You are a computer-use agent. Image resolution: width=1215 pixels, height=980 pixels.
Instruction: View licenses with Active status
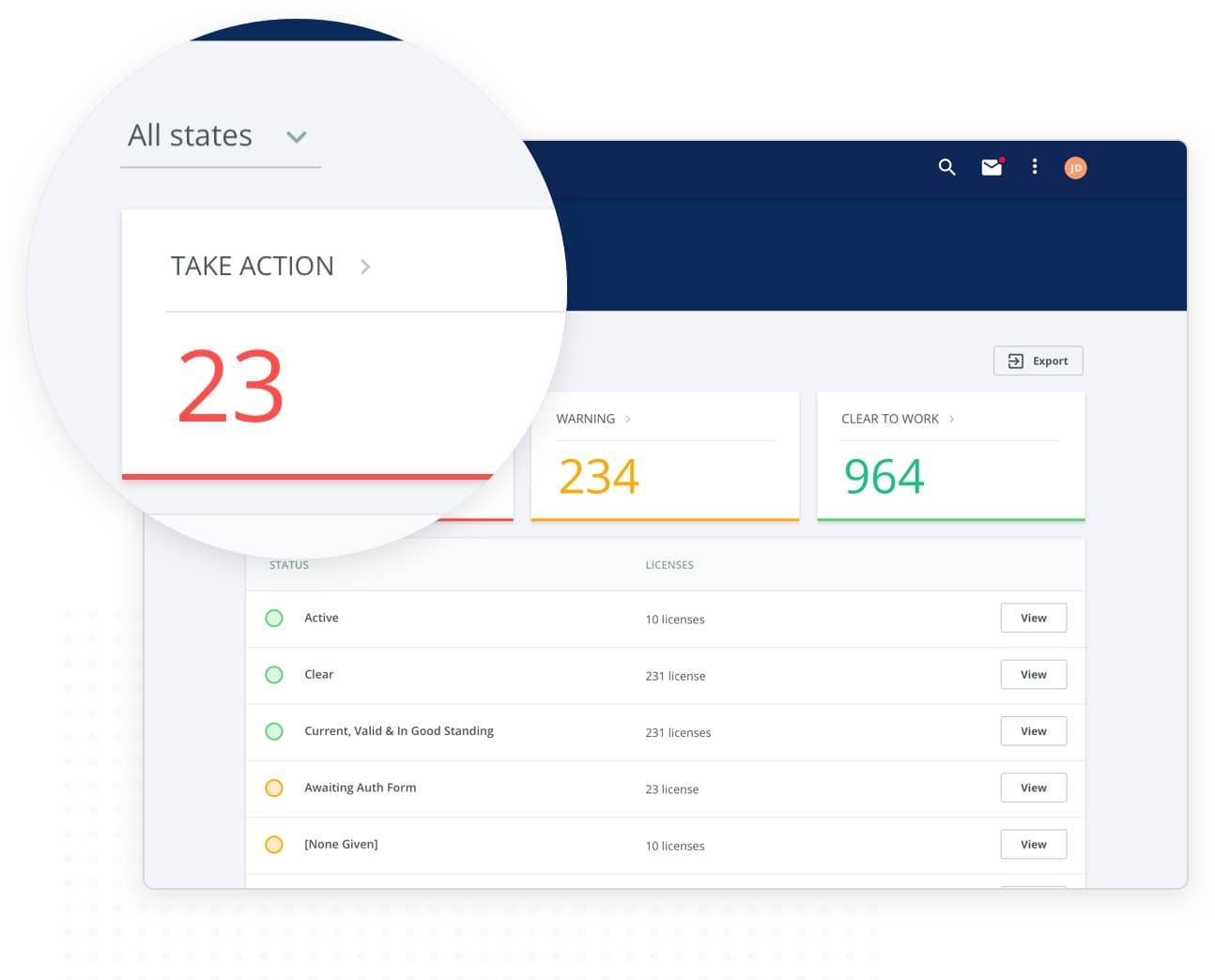pos(1033,619)
